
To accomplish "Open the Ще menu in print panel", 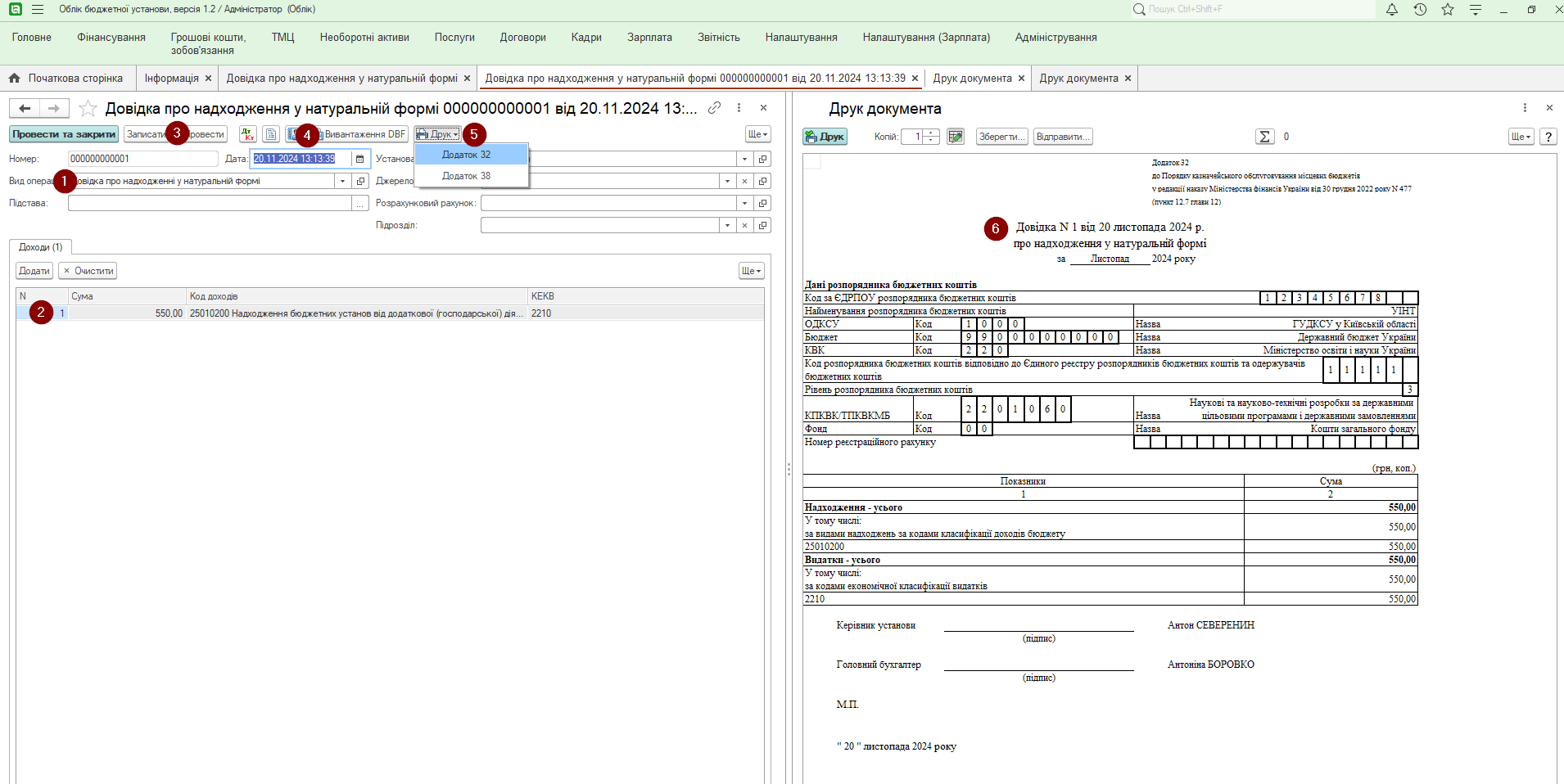I will (1521, 137).
